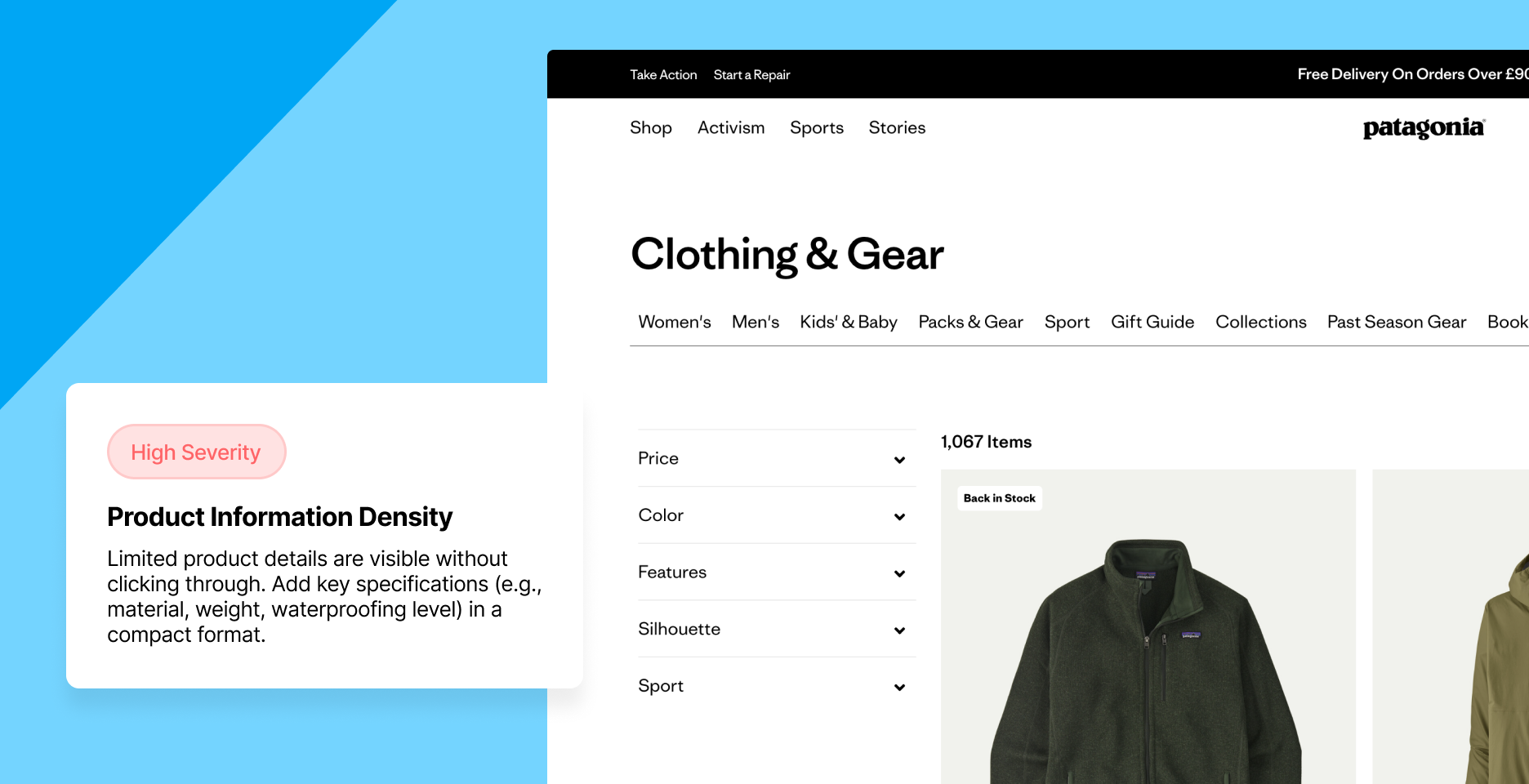Image resolution: width=1529 pixels, height=784 pixels.
Task: Switch to Kids' & Baby tab
Action: (849, 322)
